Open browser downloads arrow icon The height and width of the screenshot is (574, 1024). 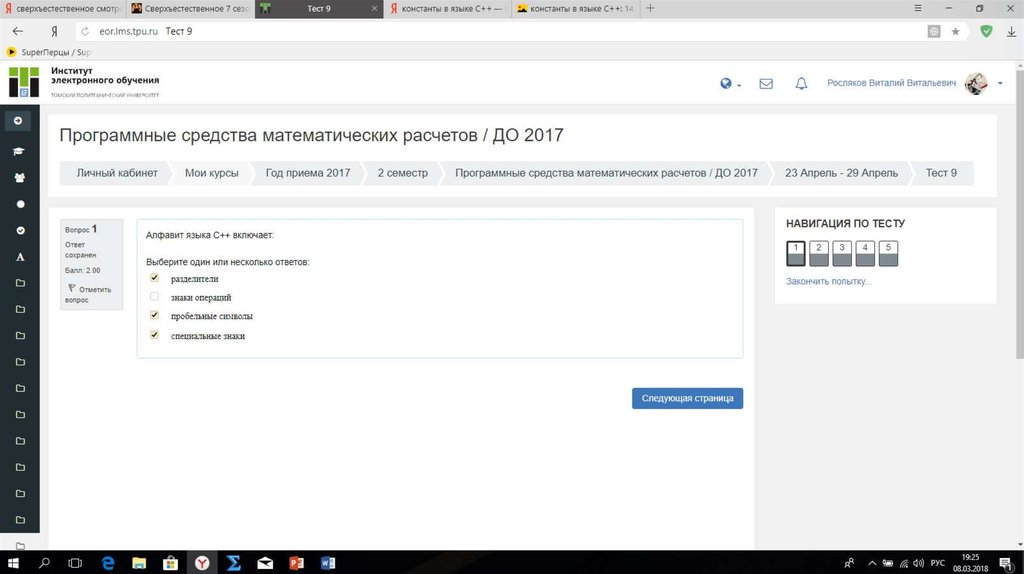[x=1011, y=31]
